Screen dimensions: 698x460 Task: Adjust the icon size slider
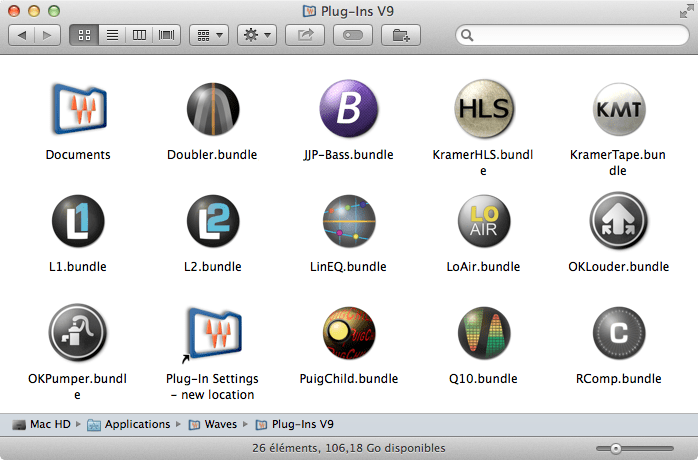coord(616,448)
